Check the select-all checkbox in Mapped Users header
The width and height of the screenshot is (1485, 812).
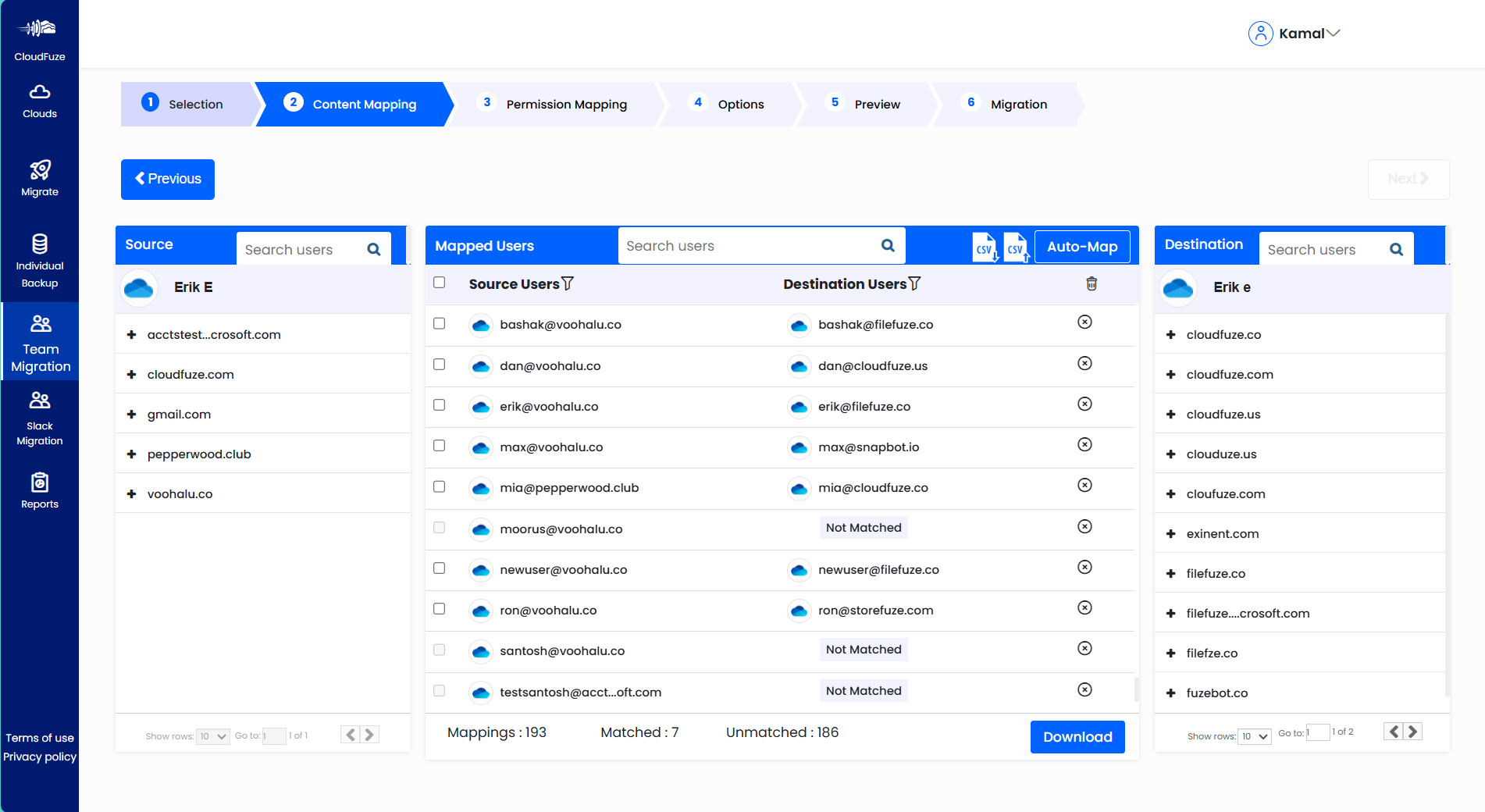point(440,282)
